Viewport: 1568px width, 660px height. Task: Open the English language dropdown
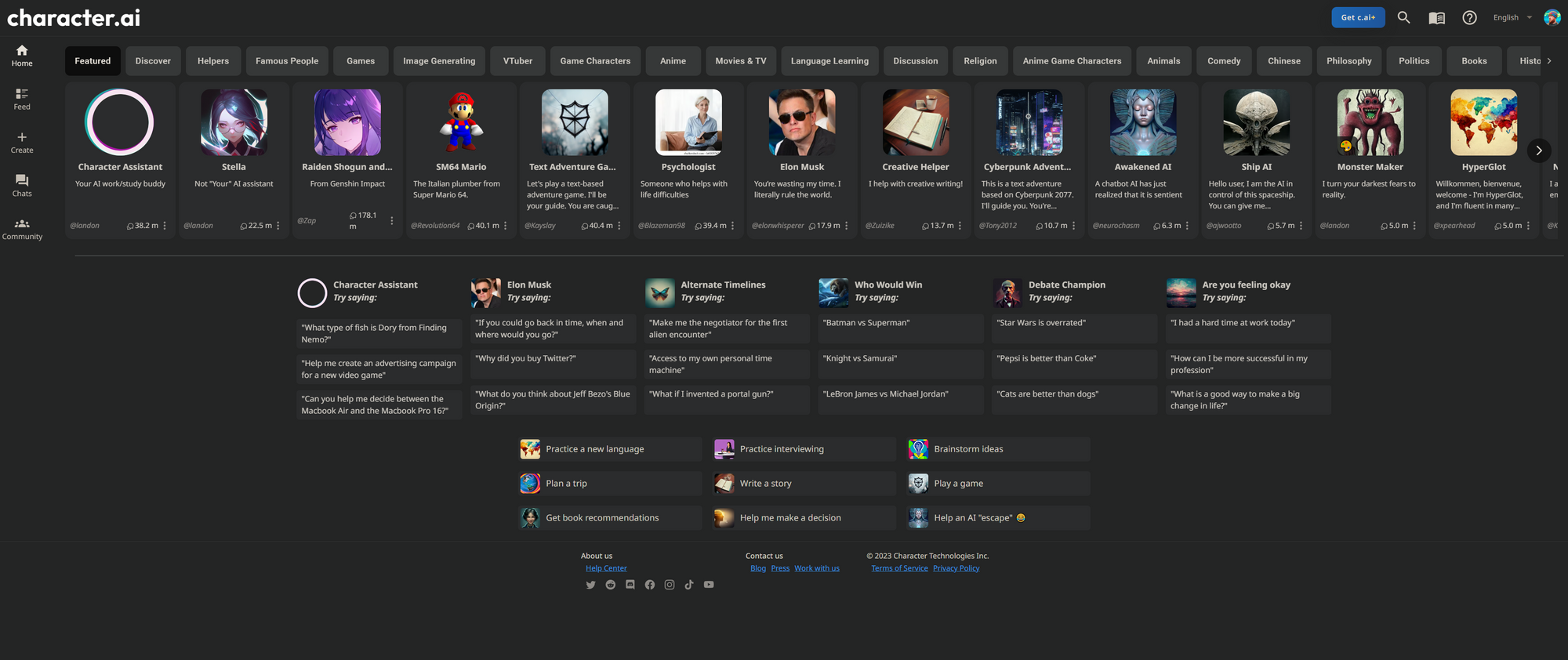tap(1512, 17)
